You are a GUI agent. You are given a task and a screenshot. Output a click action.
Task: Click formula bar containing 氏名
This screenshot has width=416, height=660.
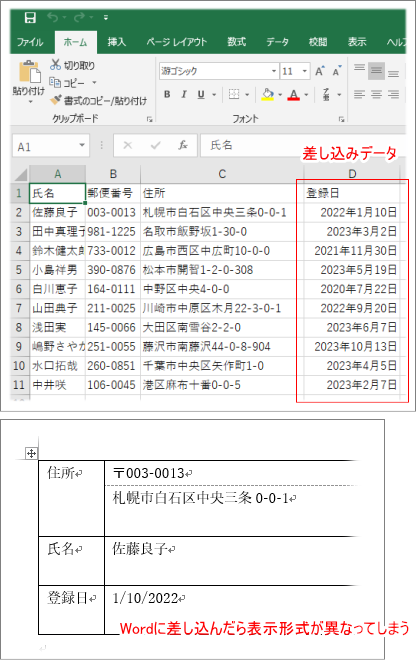[x=303, y=146]
